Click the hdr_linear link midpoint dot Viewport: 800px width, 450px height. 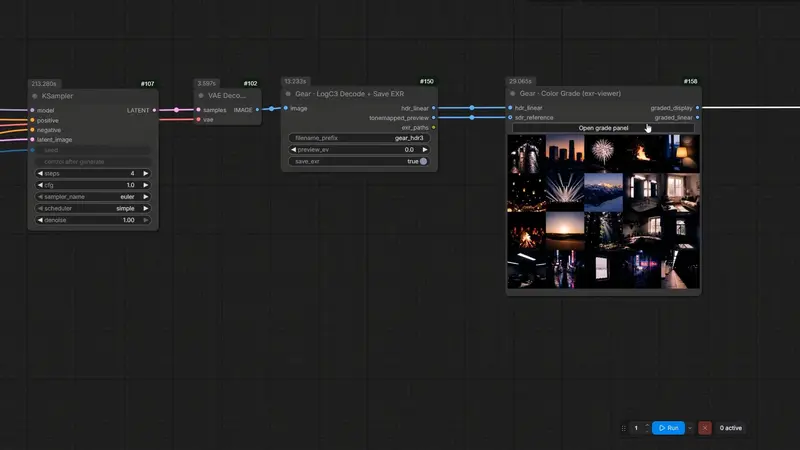(x=472, y=108)
